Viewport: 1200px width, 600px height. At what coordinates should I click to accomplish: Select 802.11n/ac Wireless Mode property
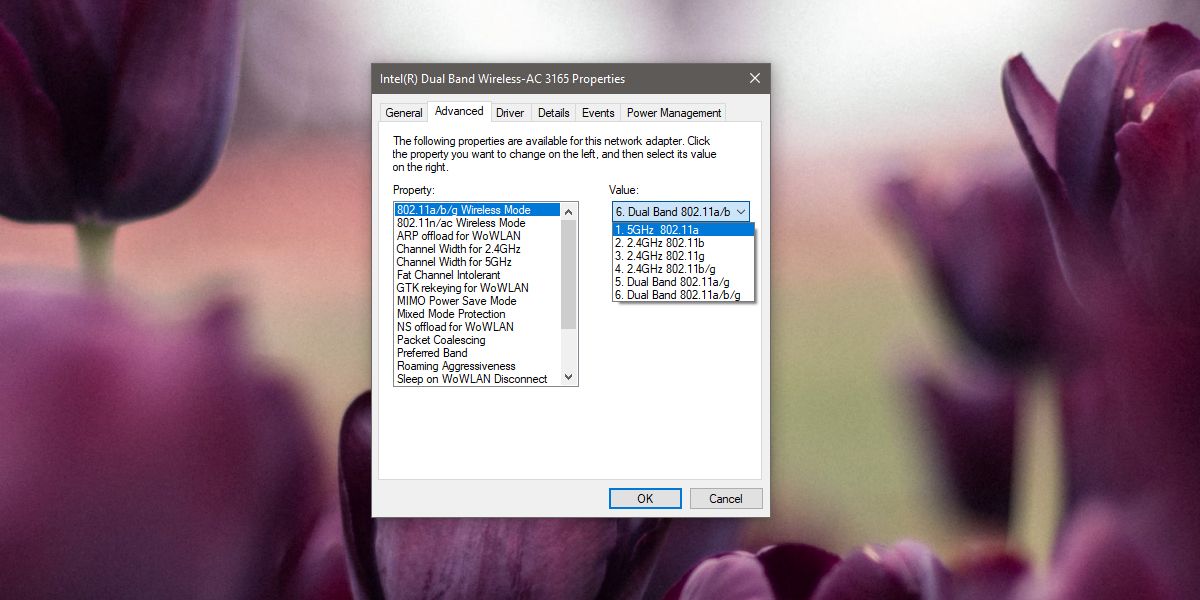tap(478, 223)
